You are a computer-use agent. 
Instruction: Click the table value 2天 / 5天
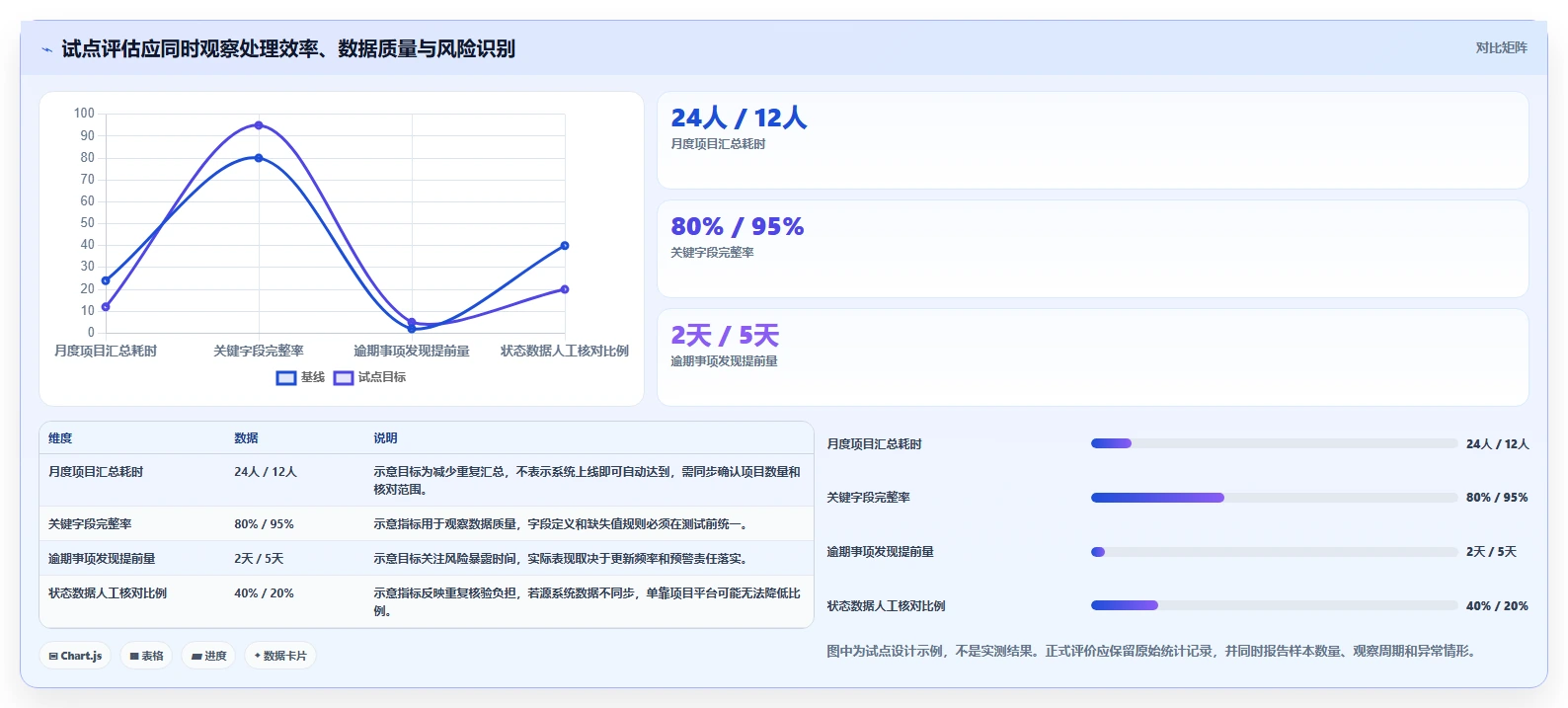click(259, 559)
